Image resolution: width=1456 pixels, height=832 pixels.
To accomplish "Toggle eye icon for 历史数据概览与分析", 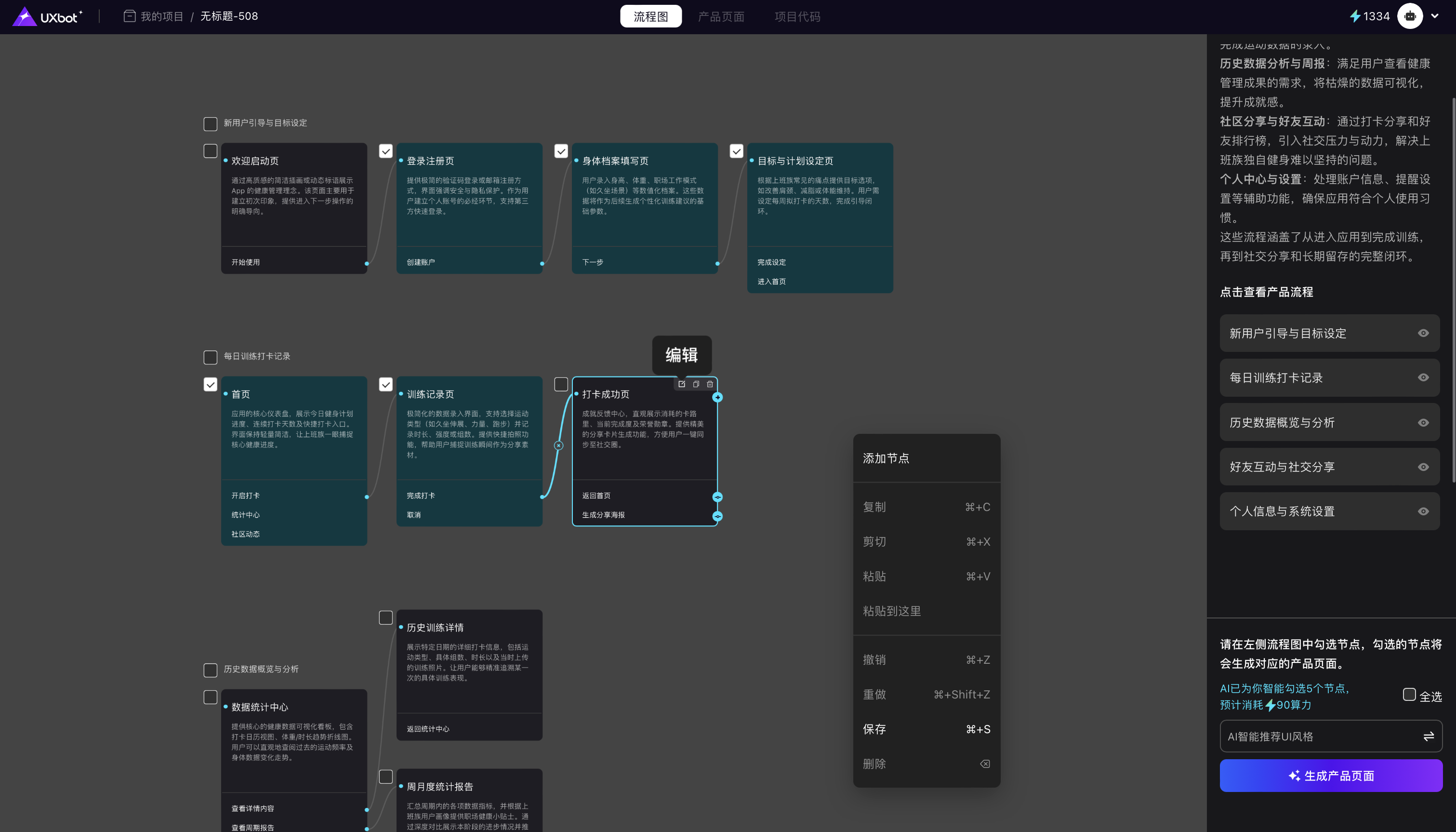I will (1423, 422).
